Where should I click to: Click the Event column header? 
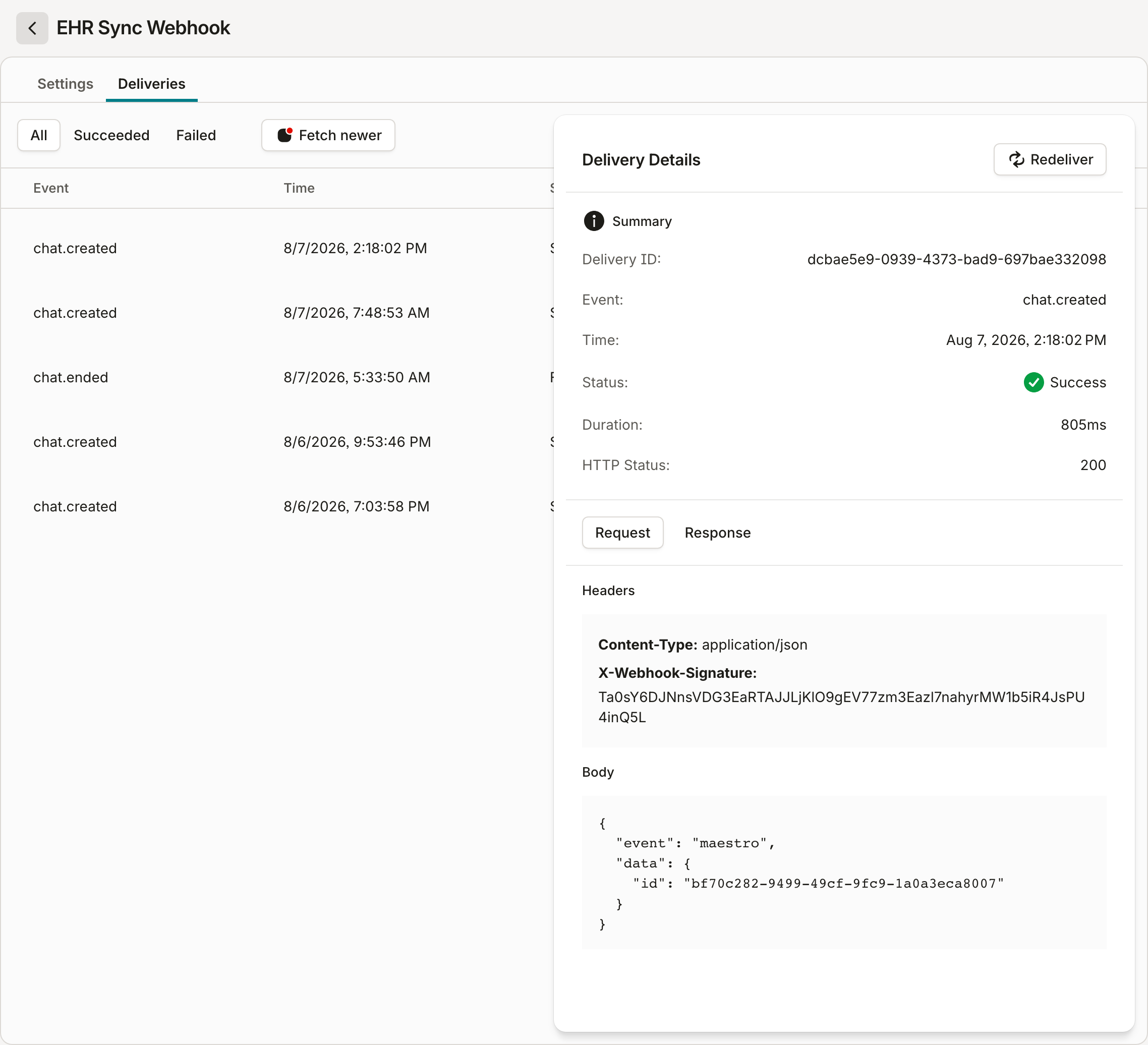50,188
